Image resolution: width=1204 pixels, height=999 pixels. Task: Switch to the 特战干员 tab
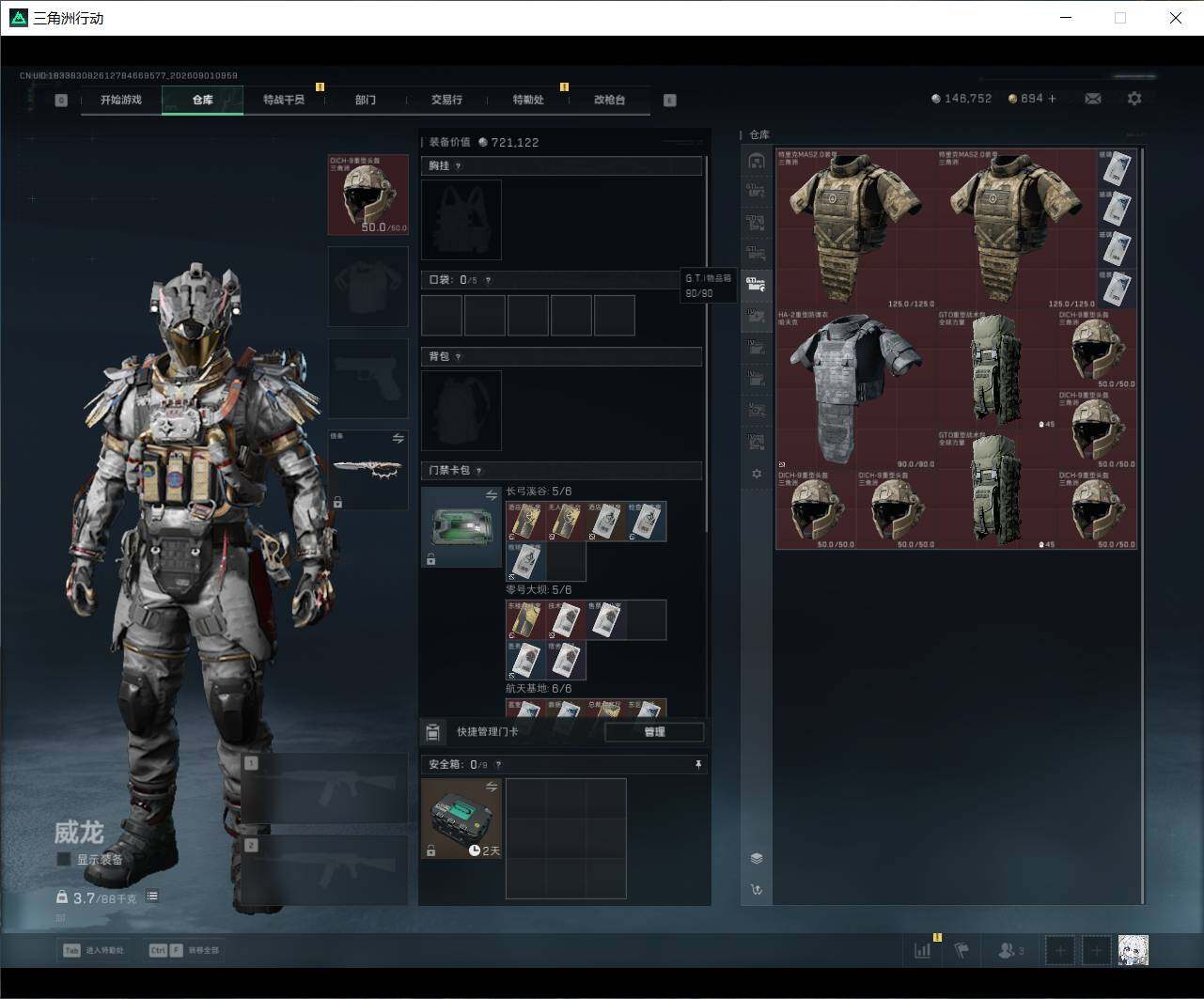pyautogui.click(x=284, y=100)
